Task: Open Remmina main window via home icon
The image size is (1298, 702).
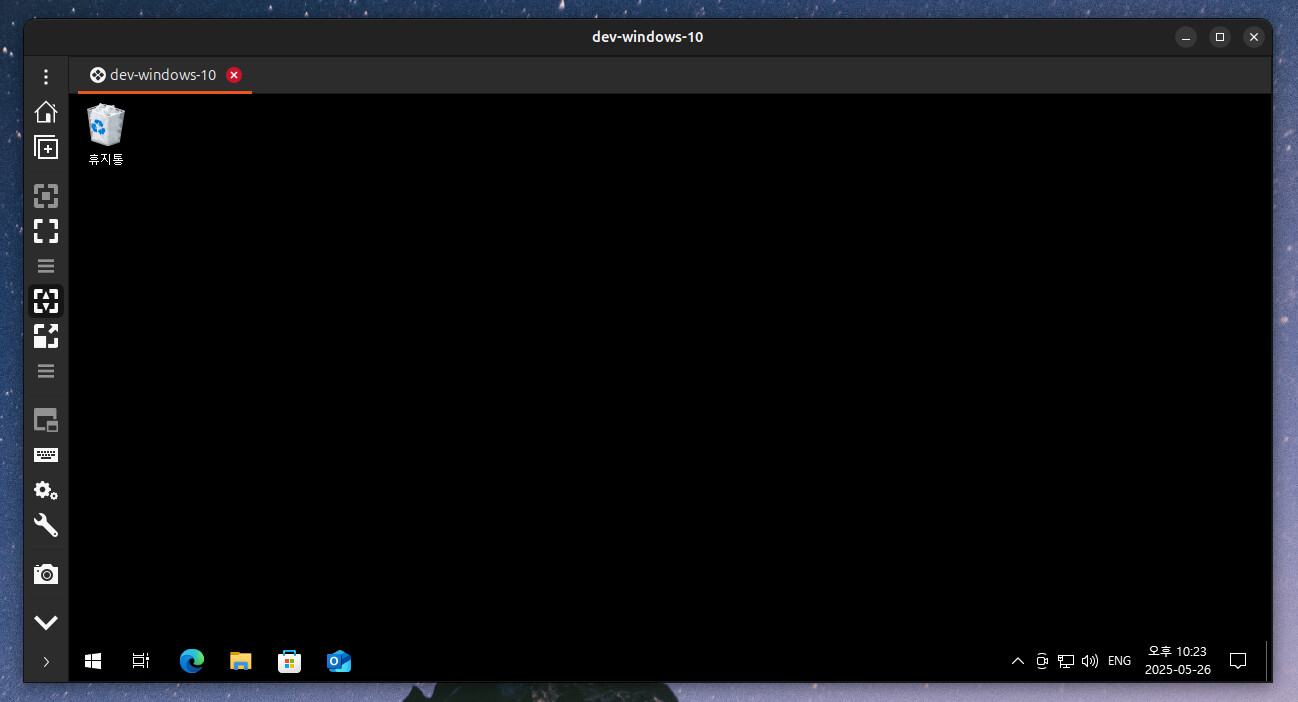Action: 46,112
